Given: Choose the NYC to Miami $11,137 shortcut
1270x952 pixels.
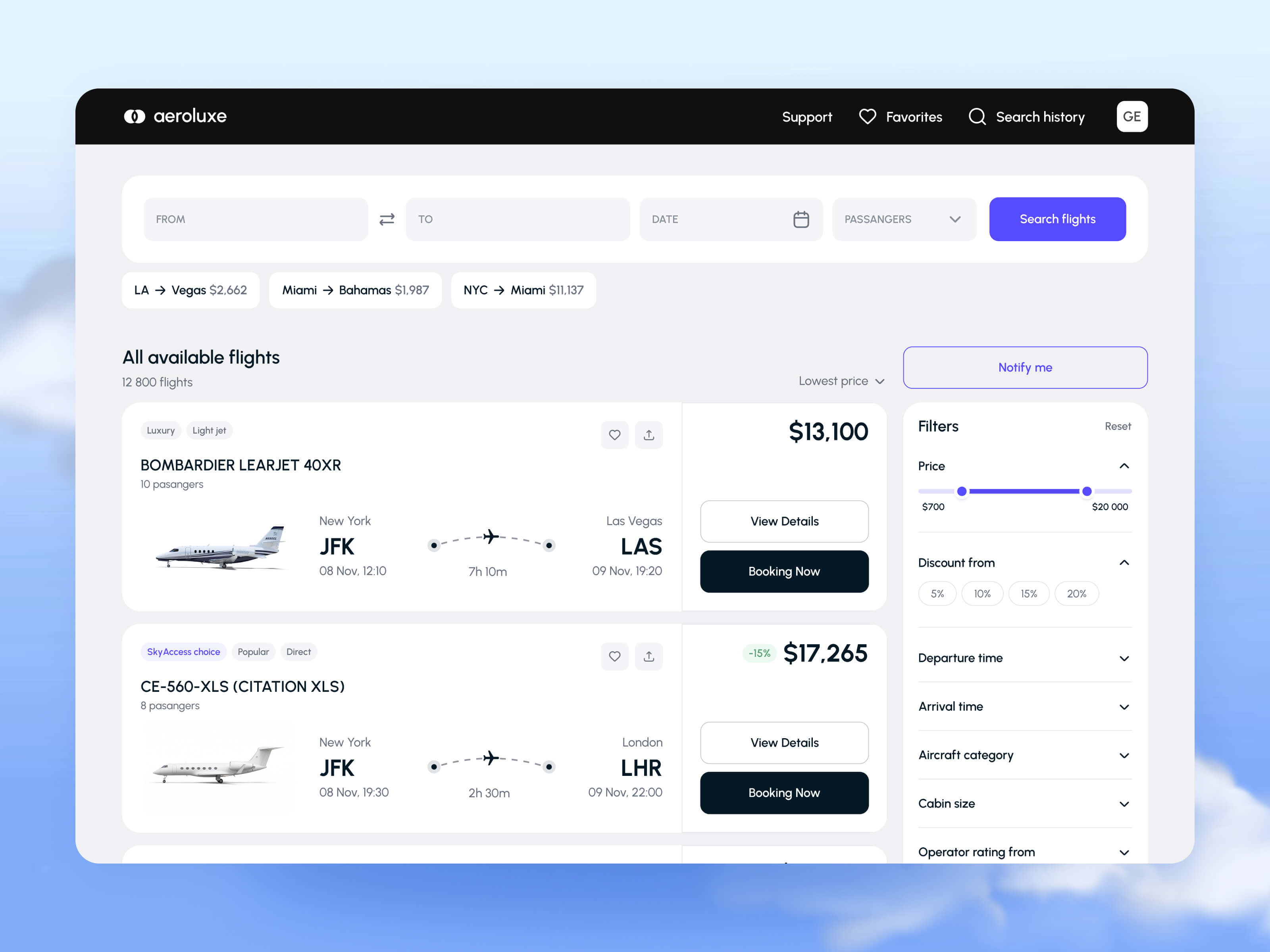Looking at the screenshot, I should point(523,290).
